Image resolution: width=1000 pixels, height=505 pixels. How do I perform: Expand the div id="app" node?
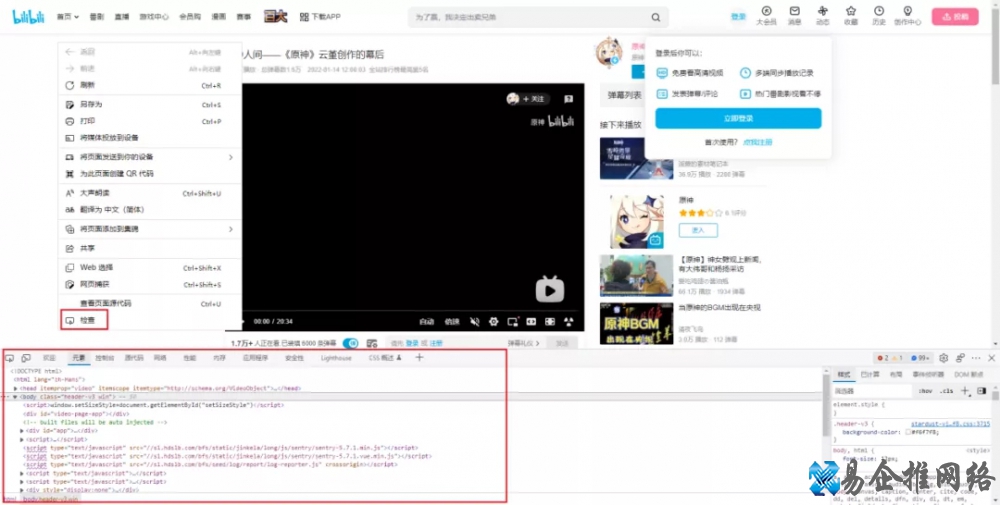pos(23,430)
